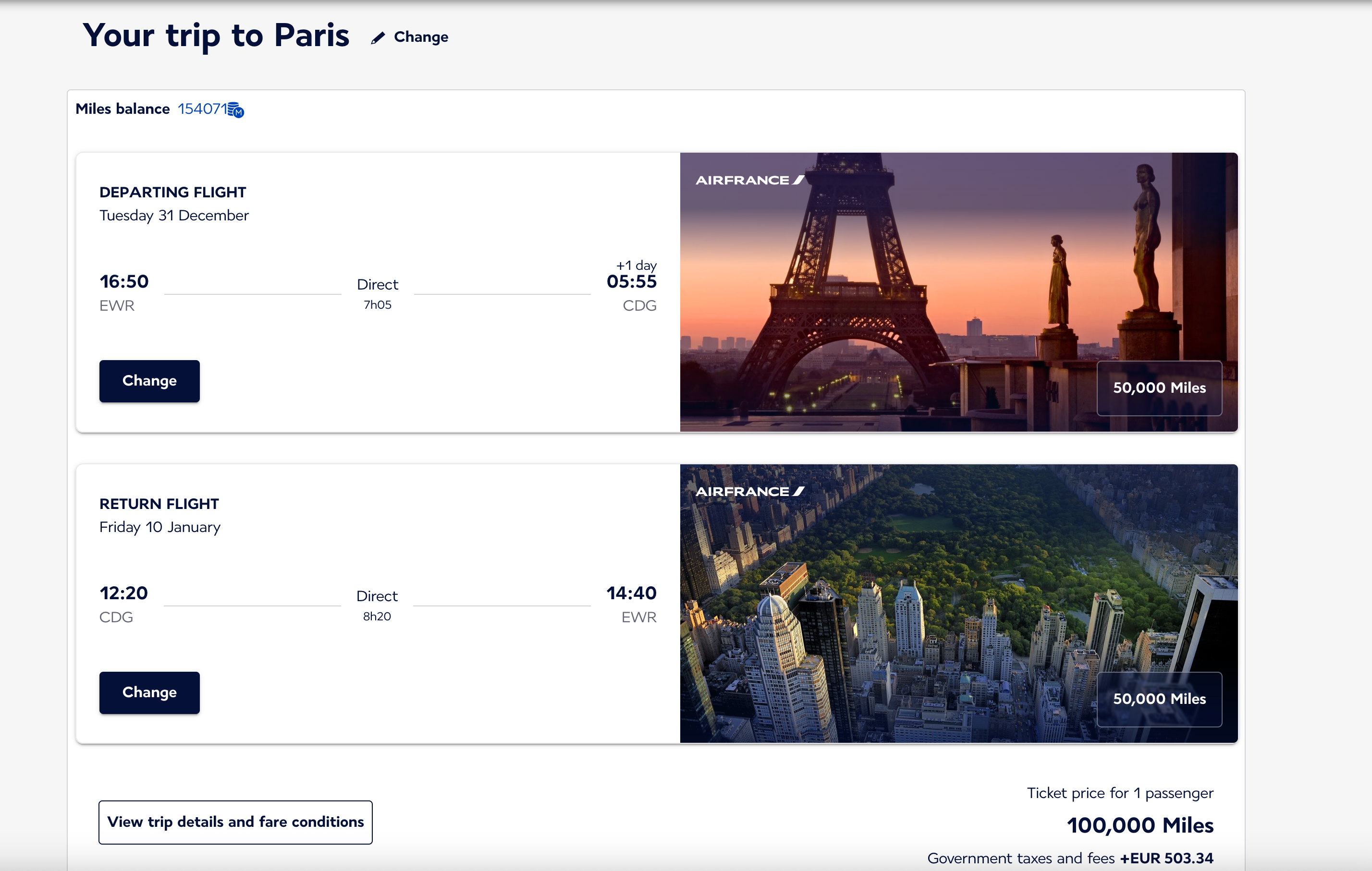Screen dimensions: 1372x871
Task: Click arrival time 05:55
Action: [631, 281]
